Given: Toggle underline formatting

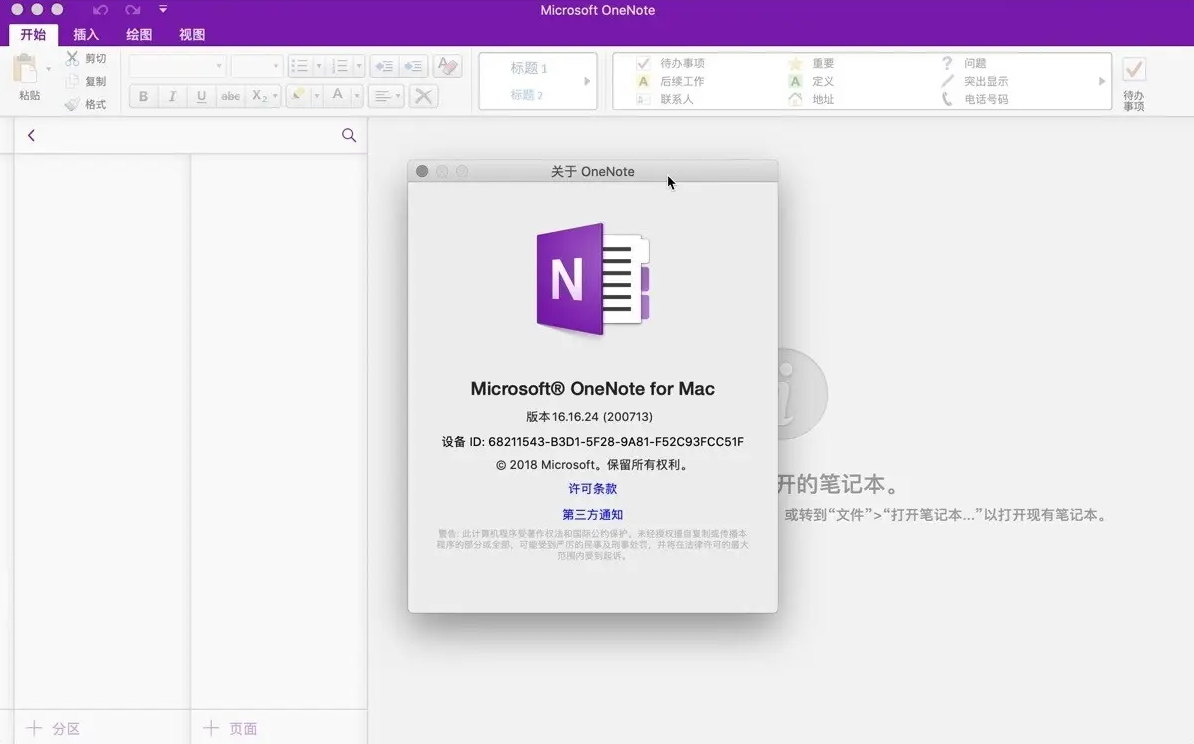Looking at the screenshot, I should (x=201, y=96).
